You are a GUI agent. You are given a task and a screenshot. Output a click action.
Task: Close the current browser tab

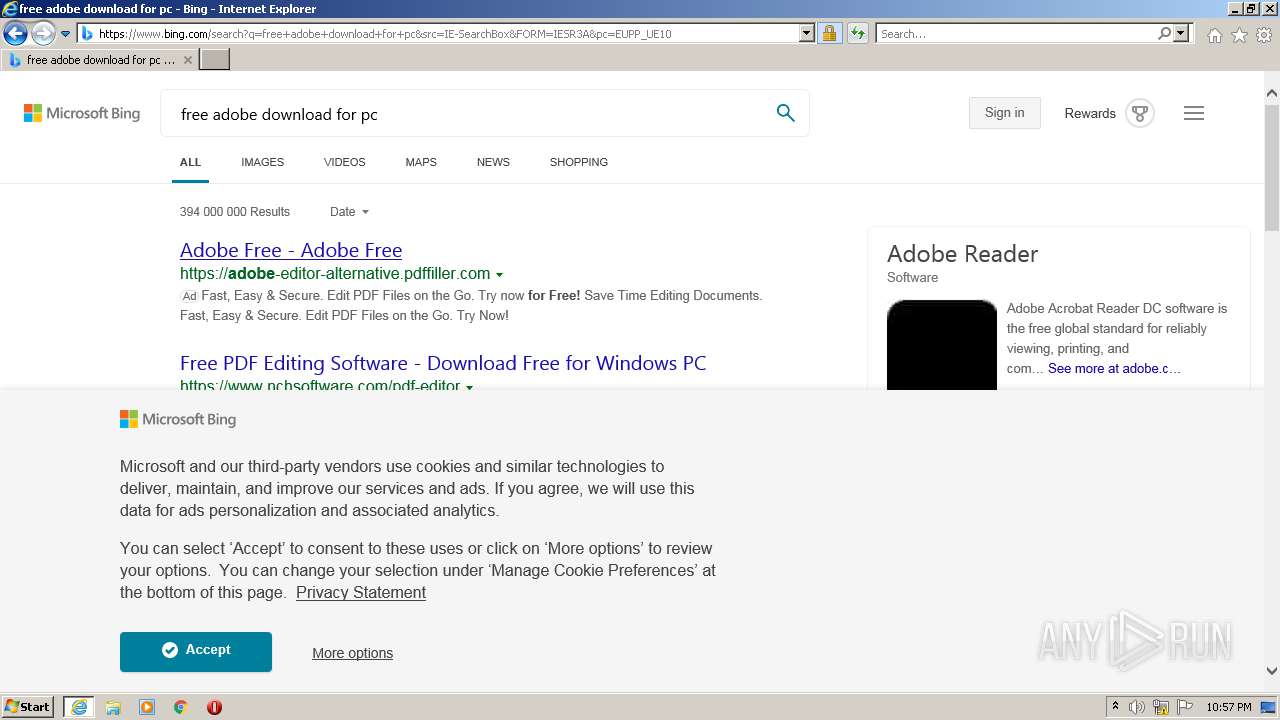(188, 60)
